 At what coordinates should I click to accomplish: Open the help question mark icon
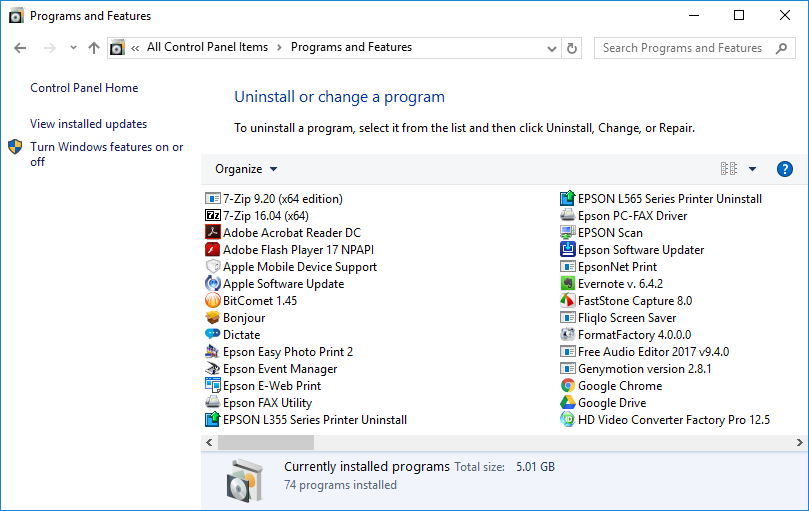tap(785, 169)
